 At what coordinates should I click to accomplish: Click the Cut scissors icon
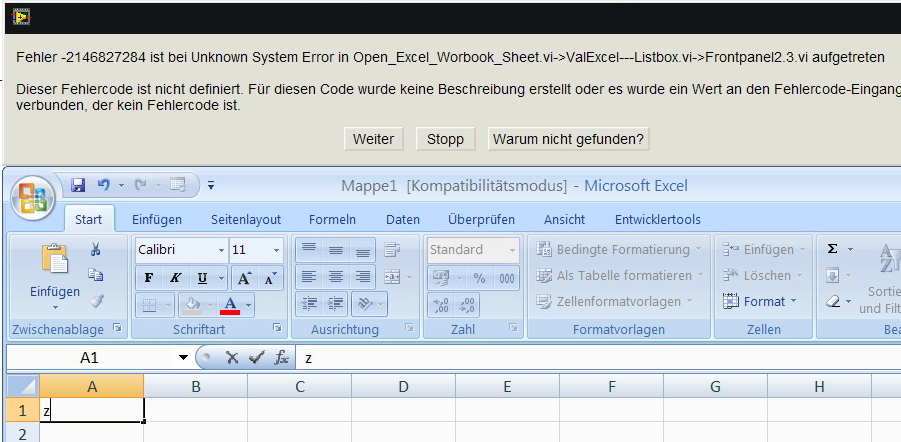tap(96, 249)
